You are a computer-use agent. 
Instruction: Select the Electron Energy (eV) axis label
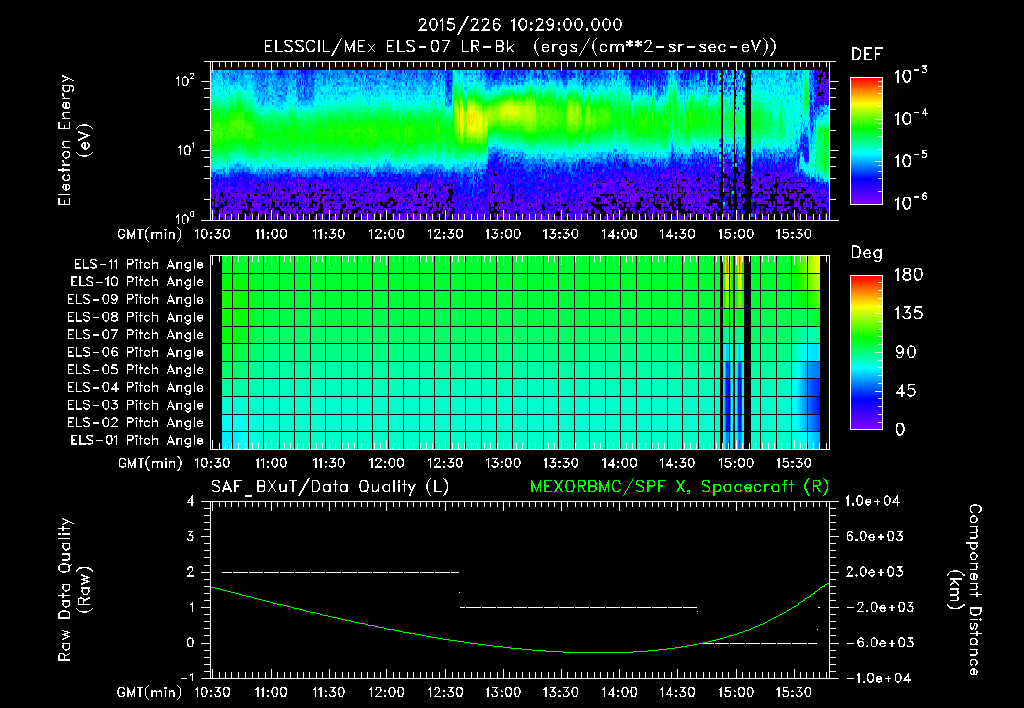pyautogui.click(x=74, y=140)
